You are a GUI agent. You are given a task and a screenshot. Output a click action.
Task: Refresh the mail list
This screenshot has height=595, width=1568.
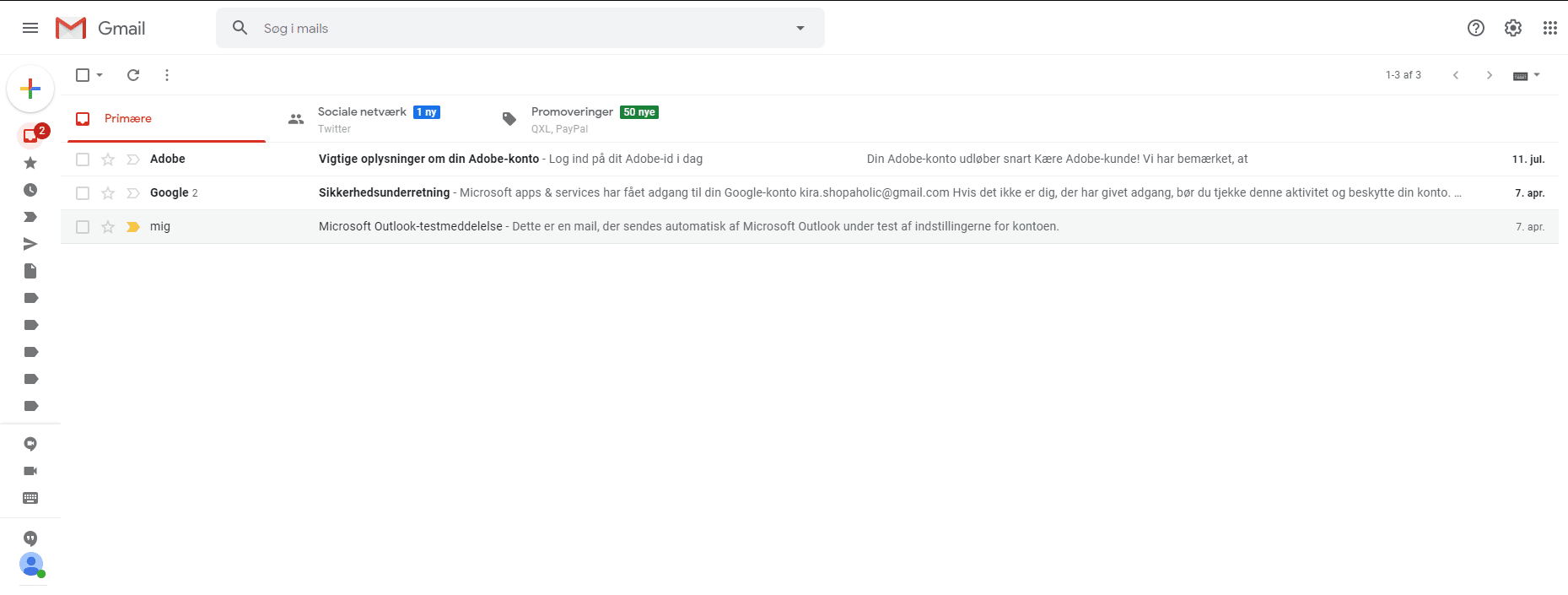pos(133,75)
